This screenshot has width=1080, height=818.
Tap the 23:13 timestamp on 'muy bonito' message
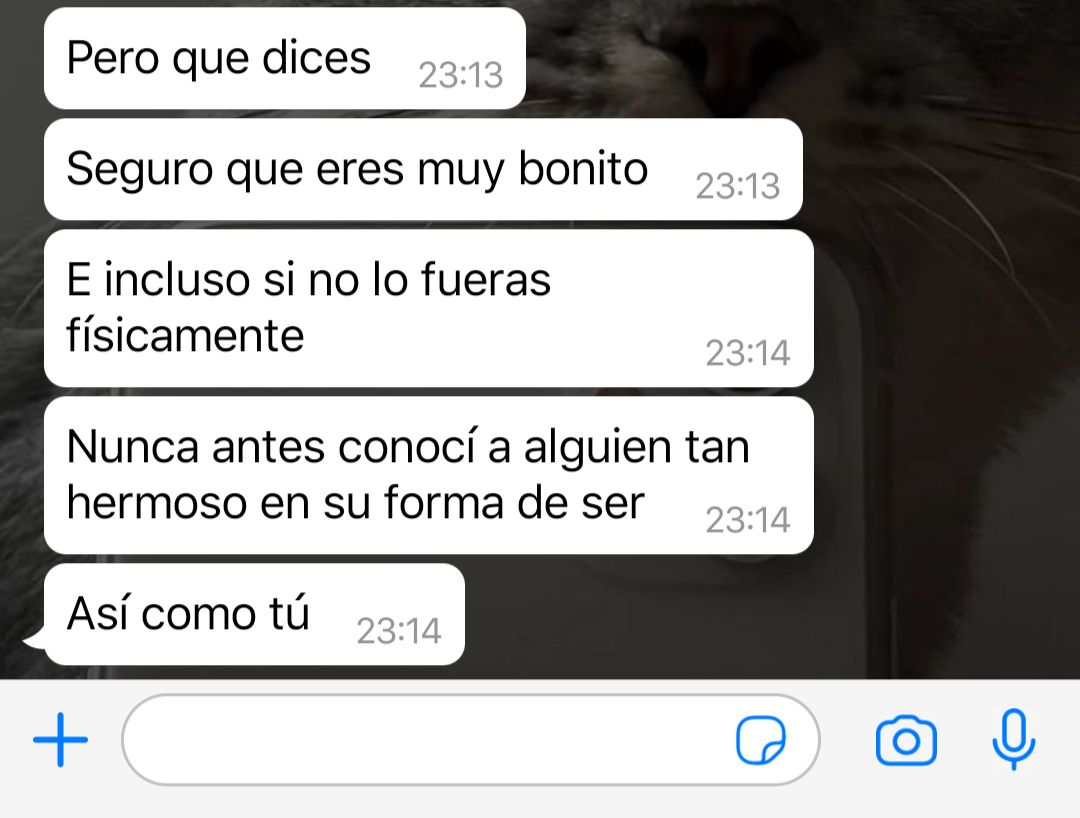[738, 186]
